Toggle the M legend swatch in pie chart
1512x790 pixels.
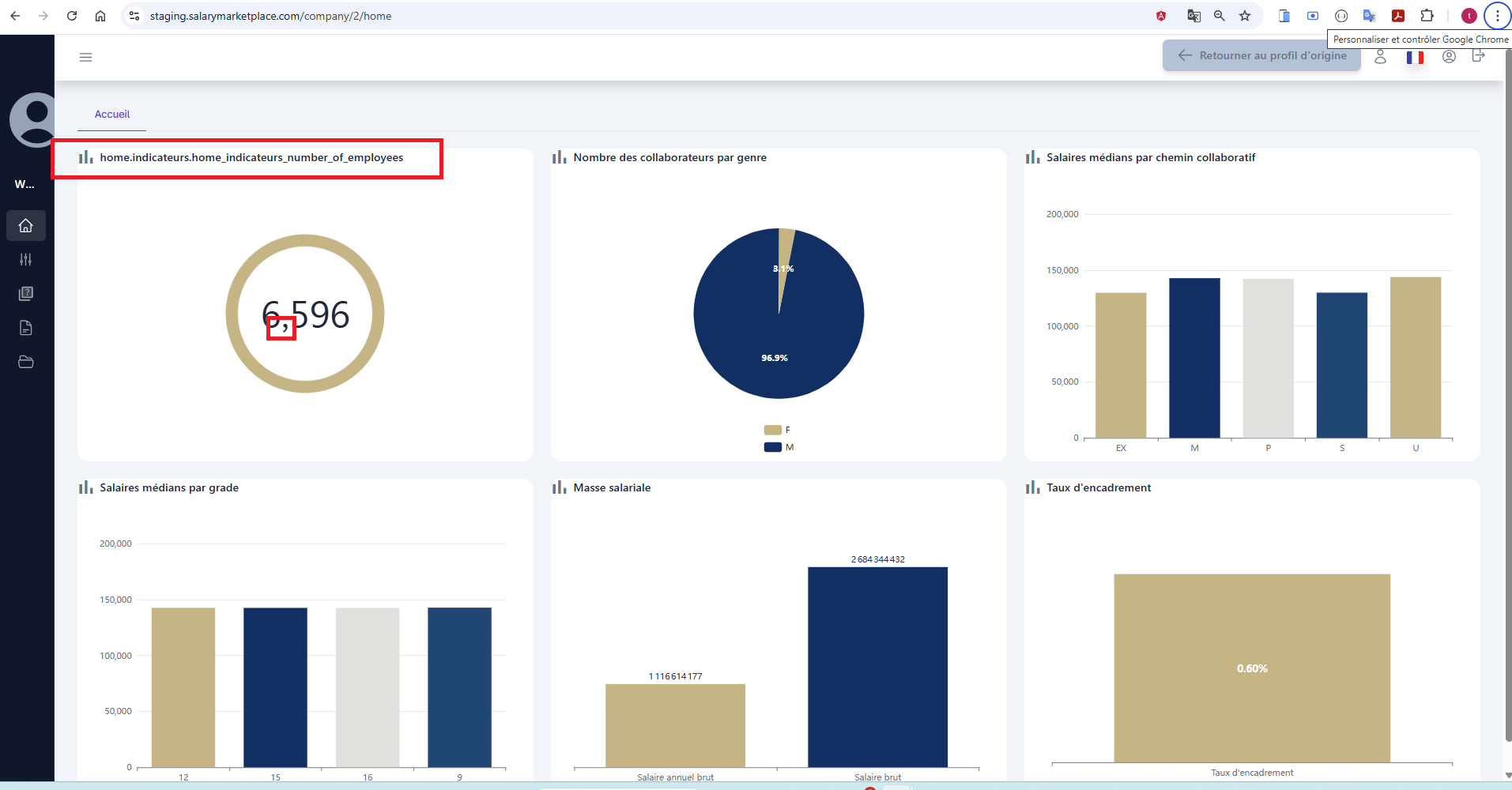(772, 447)
